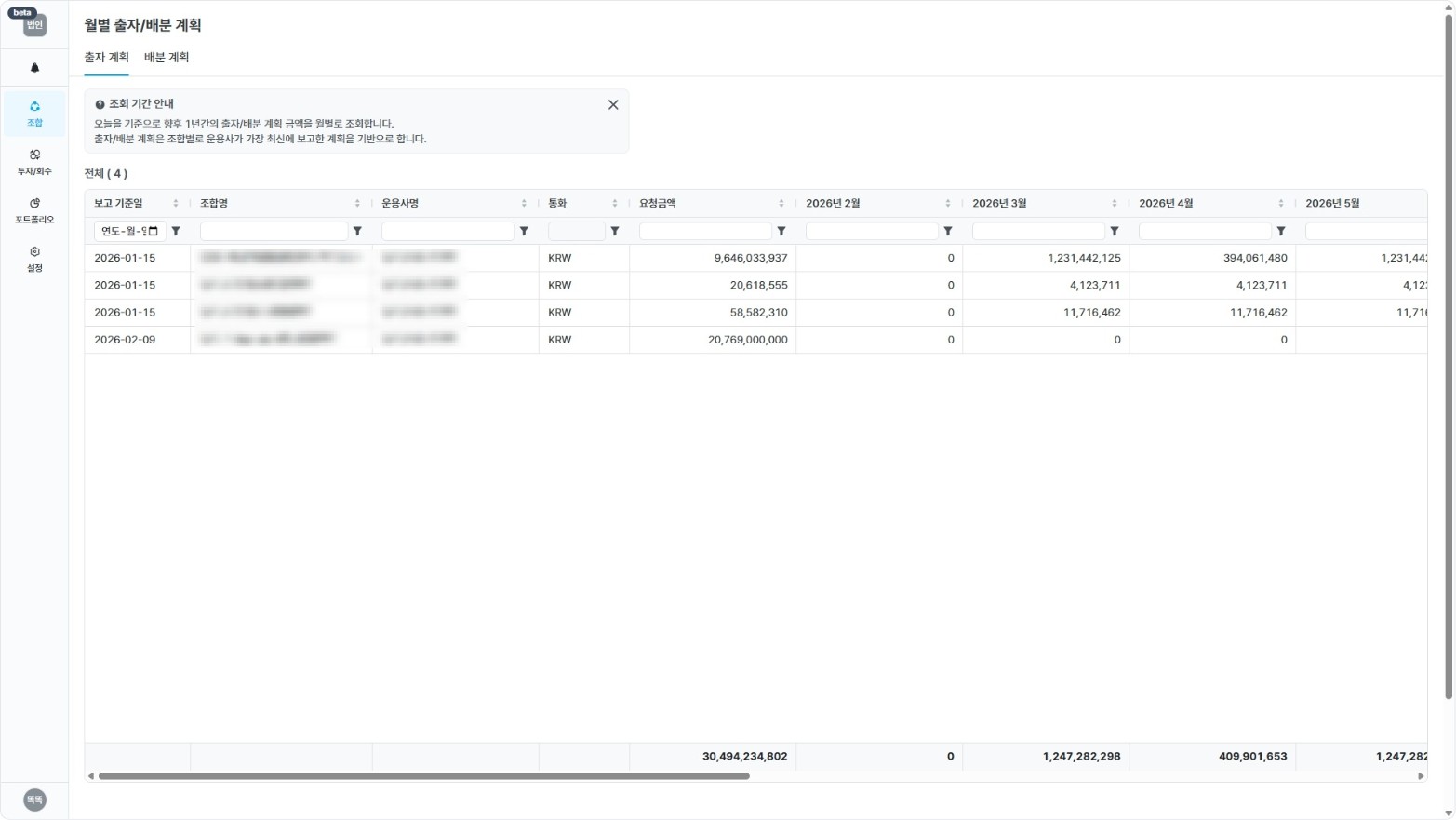The height and width of the screenshot is (820, 1456).
Task: Open the 포트폴리오 sidebar section
Action: coord(34,210)
